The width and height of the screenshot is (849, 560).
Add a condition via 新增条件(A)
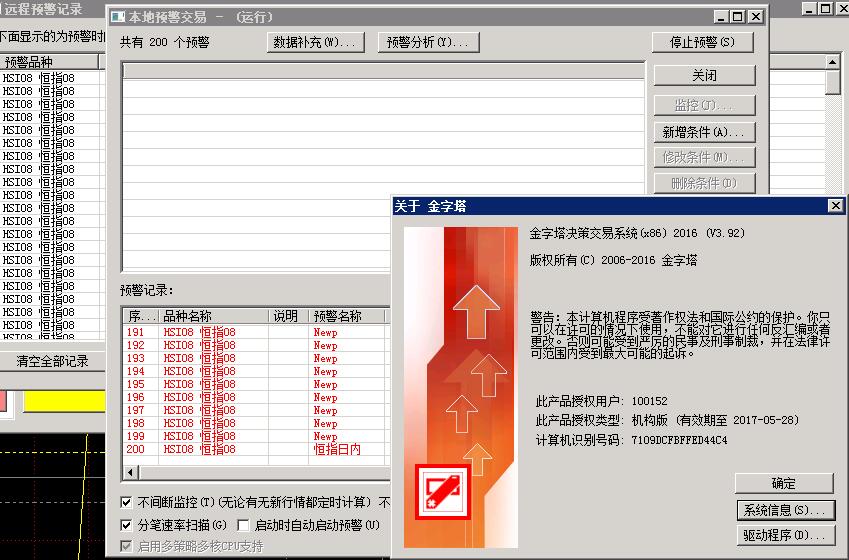[x=704, y=132]
